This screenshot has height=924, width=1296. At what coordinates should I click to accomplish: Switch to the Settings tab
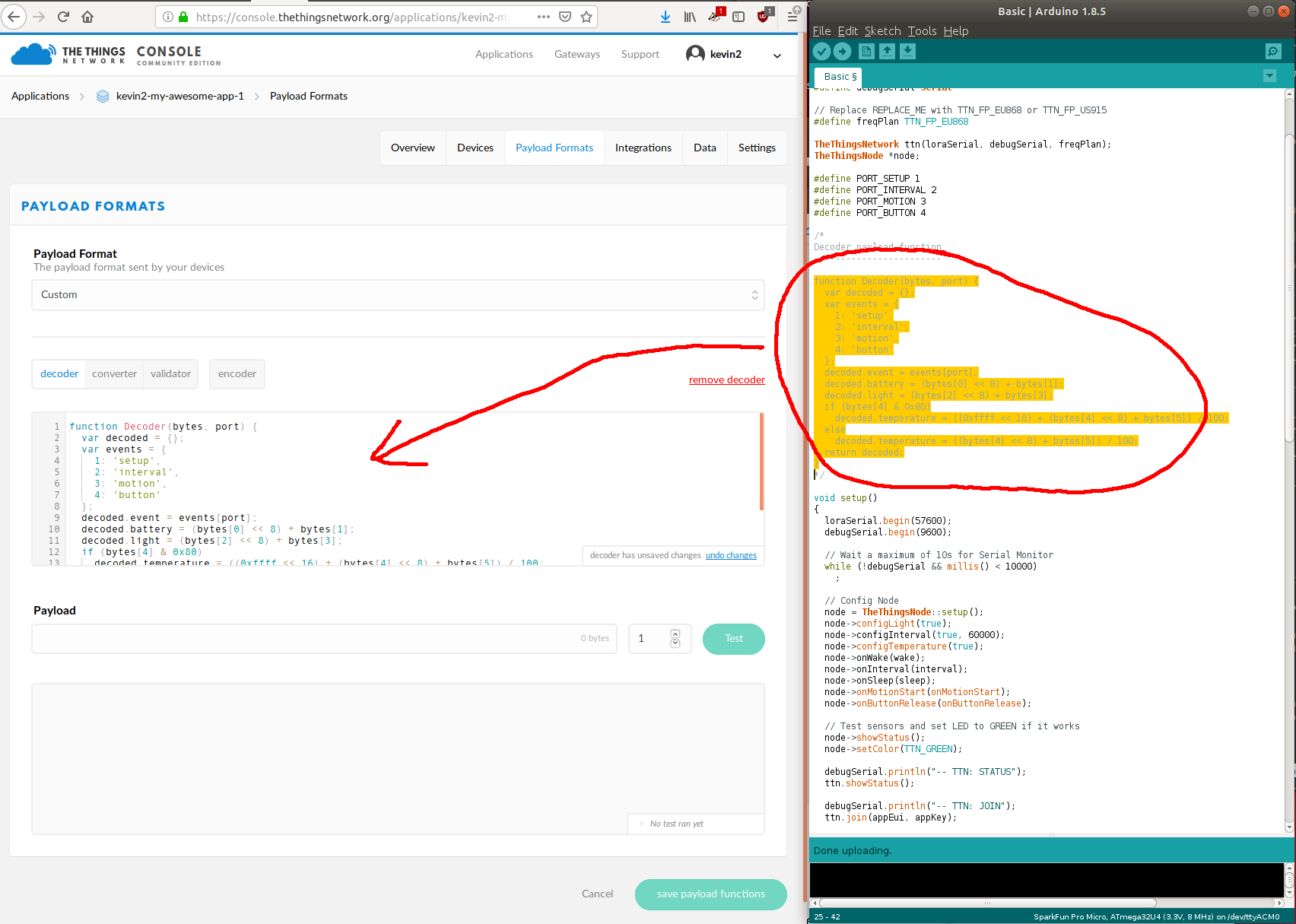click(757, 148)
